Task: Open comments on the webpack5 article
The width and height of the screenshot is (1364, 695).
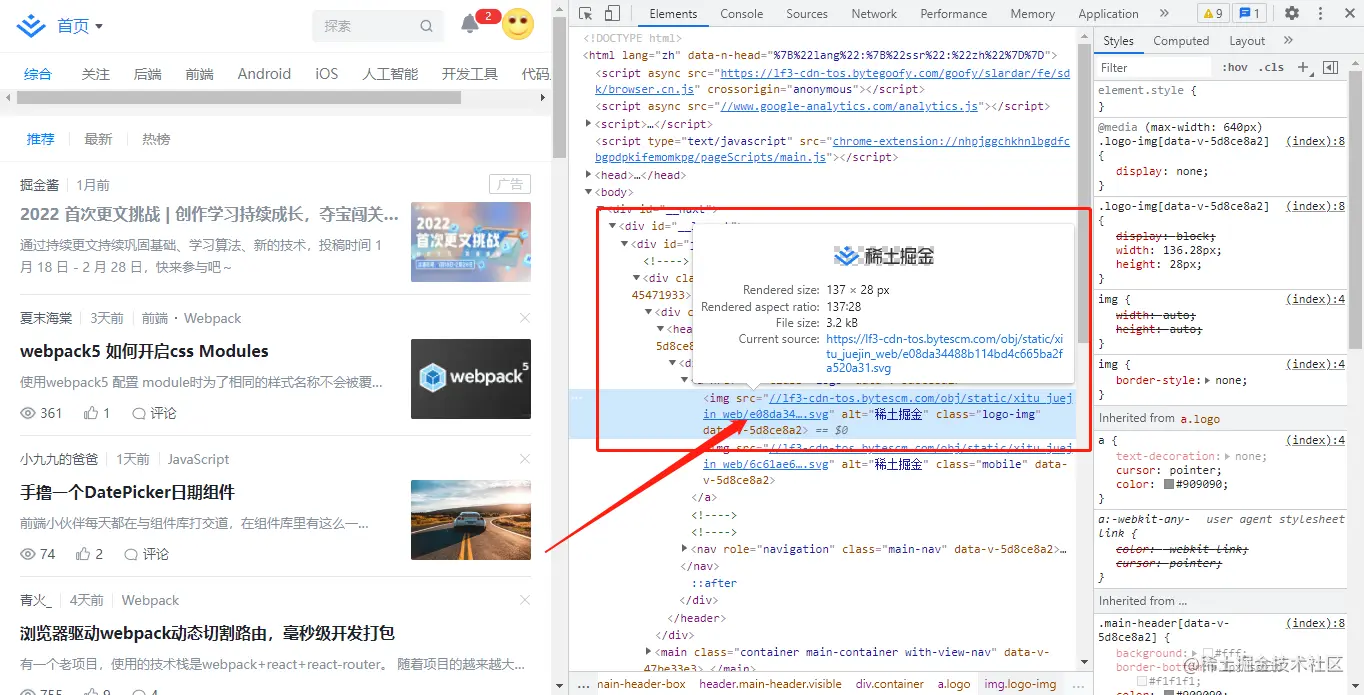Action: click(x=154, y=413)
